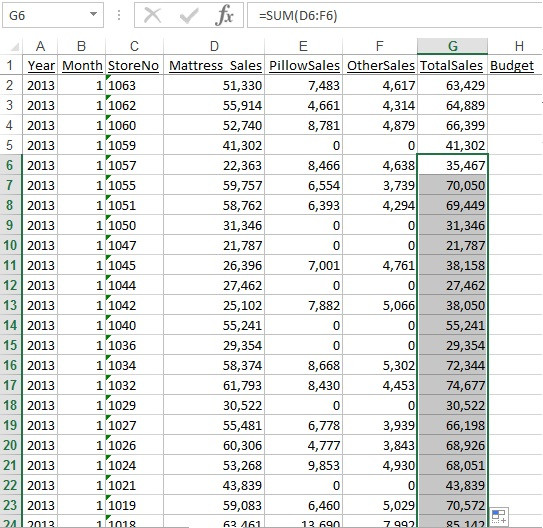Click pillow sales cell 9,853
Image resolution: width=543 pixels, height=528 pixels.
point(303,465)
